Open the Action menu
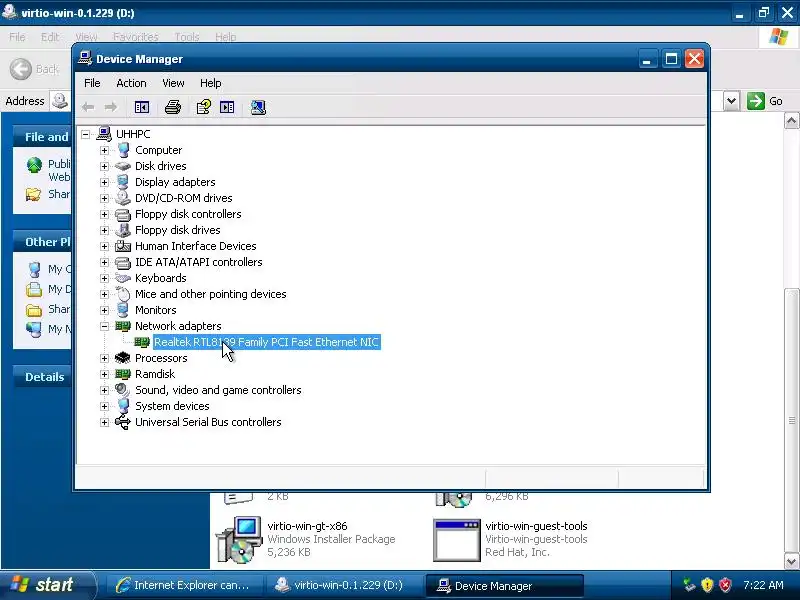Image resolution: width=800 pixels, height=600 pixels. (131, 83)
